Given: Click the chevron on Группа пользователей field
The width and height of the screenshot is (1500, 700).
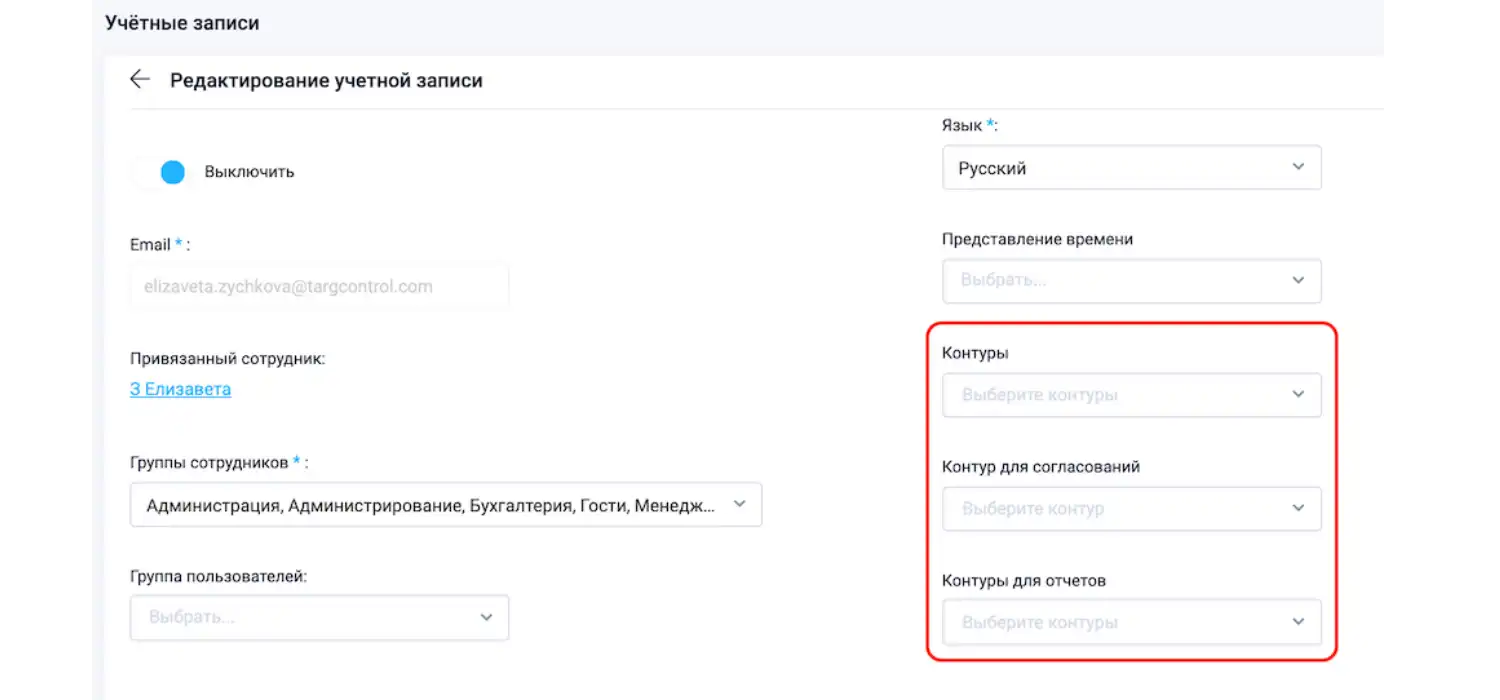Looking at the screenshot, I should pyautogui.click(x=487, y=617).
